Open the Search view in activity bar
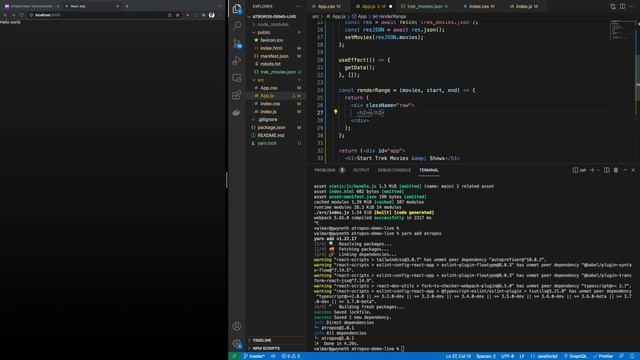The height and width of the screenshot is (360, 640). [237, 25]
